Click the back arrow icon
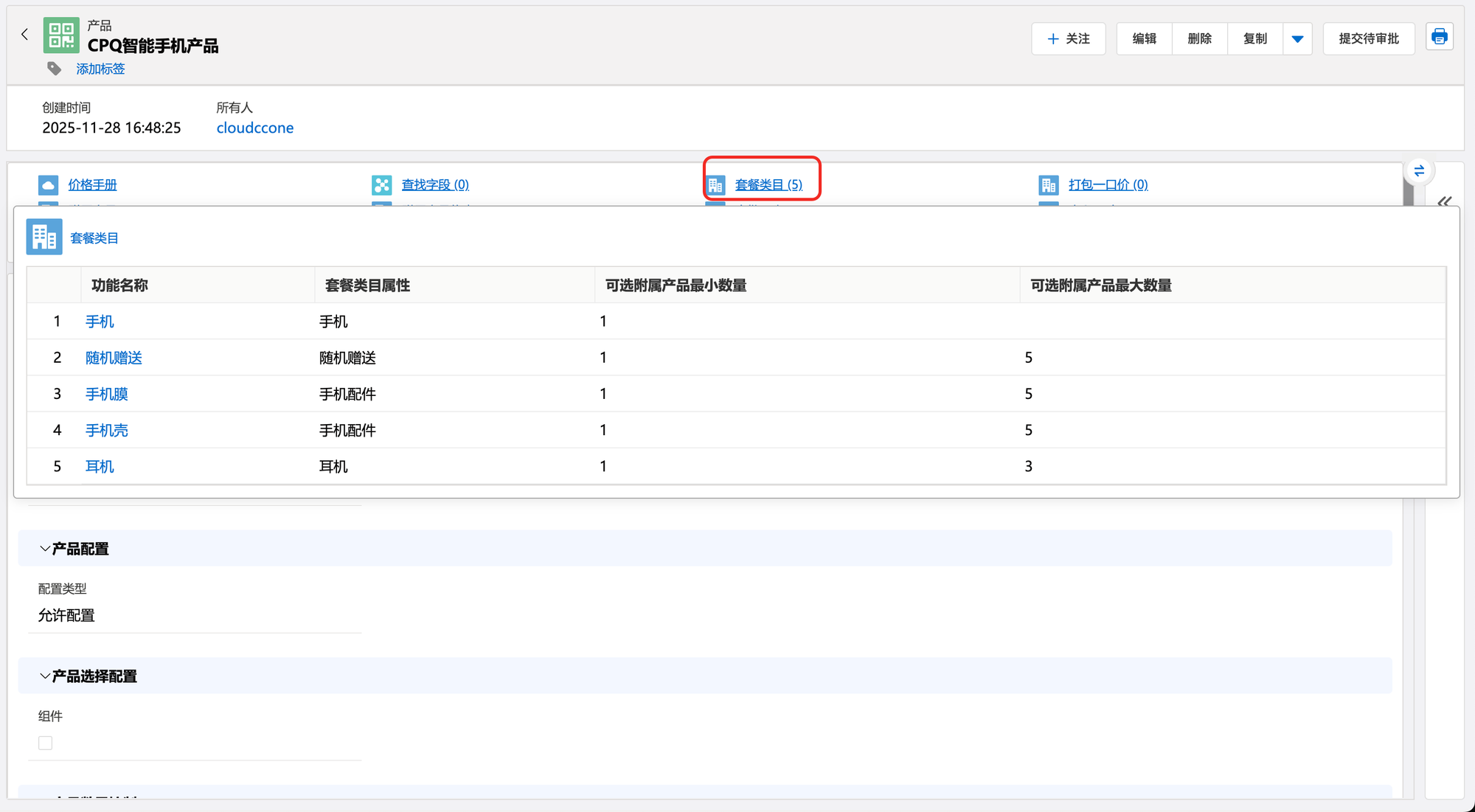The height and width of the screenshot is (812, 1475). click(x=24, y=35)
